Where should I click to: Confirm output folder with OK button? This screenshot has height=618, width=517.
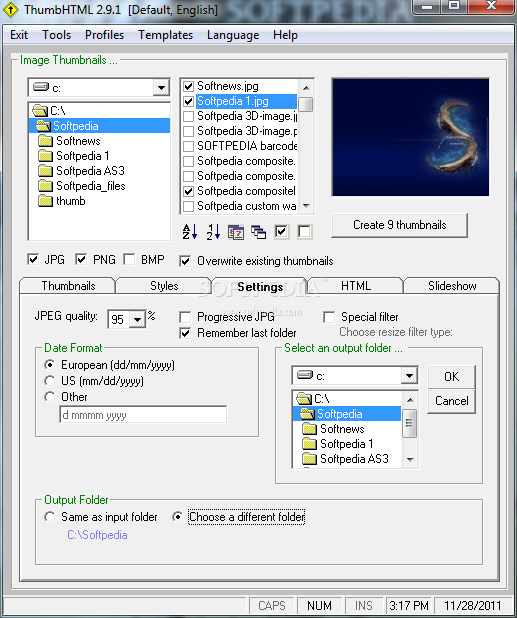(452, 377)
